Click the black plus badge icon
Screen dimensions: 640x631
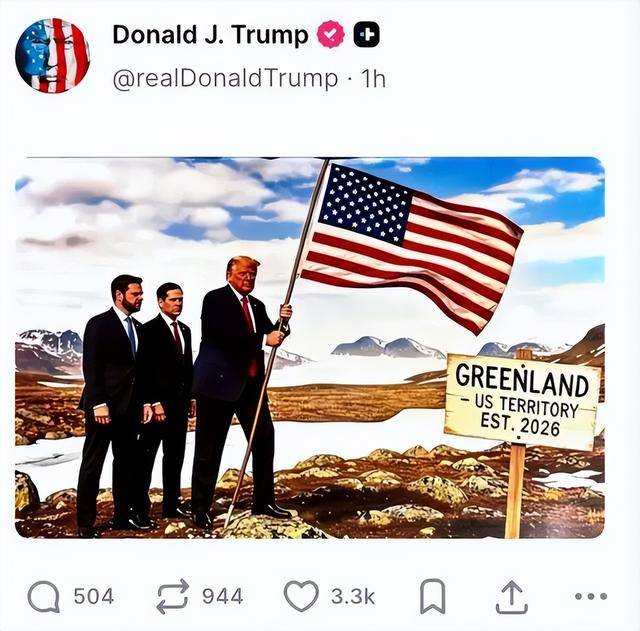coord(367,34)
